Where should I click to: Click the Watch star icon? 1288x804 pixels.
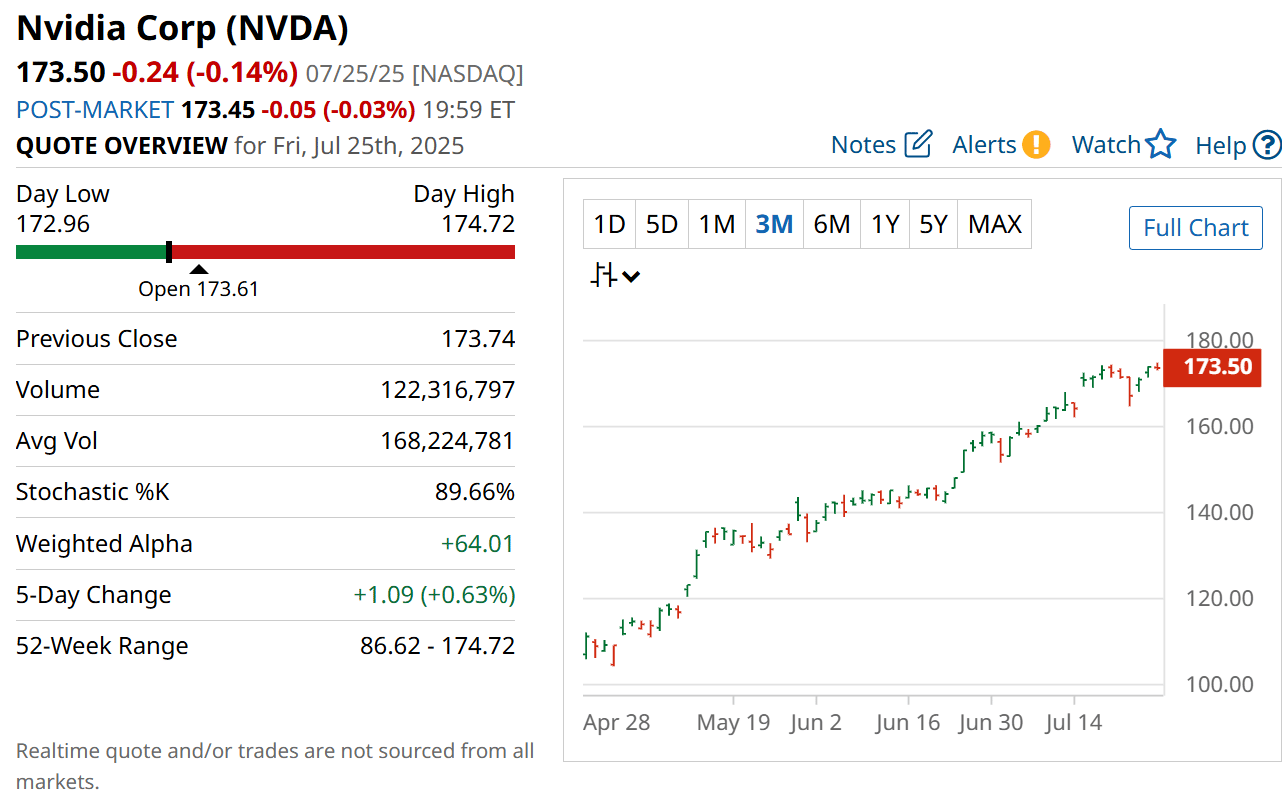[1161, 145]
